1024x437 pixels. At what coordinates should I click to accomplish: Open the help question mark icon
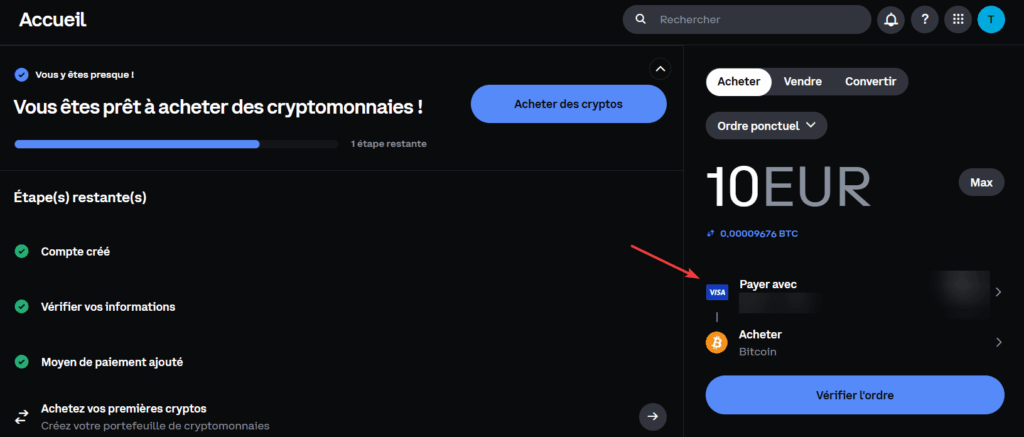point(924,20)
